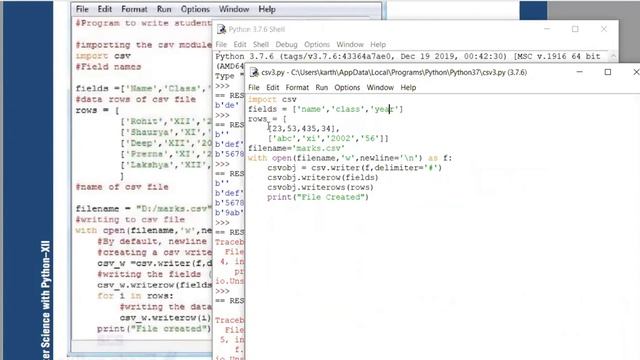Open Shell menu in Python Shell window

coord(260,44)
